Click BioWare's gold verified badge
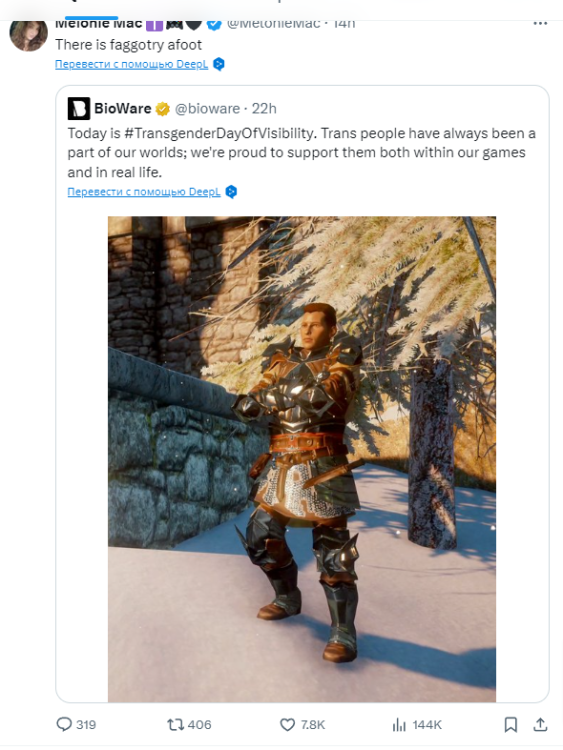Screen dimensions: 563x750 pyautogui.click(x=163, y=109)
